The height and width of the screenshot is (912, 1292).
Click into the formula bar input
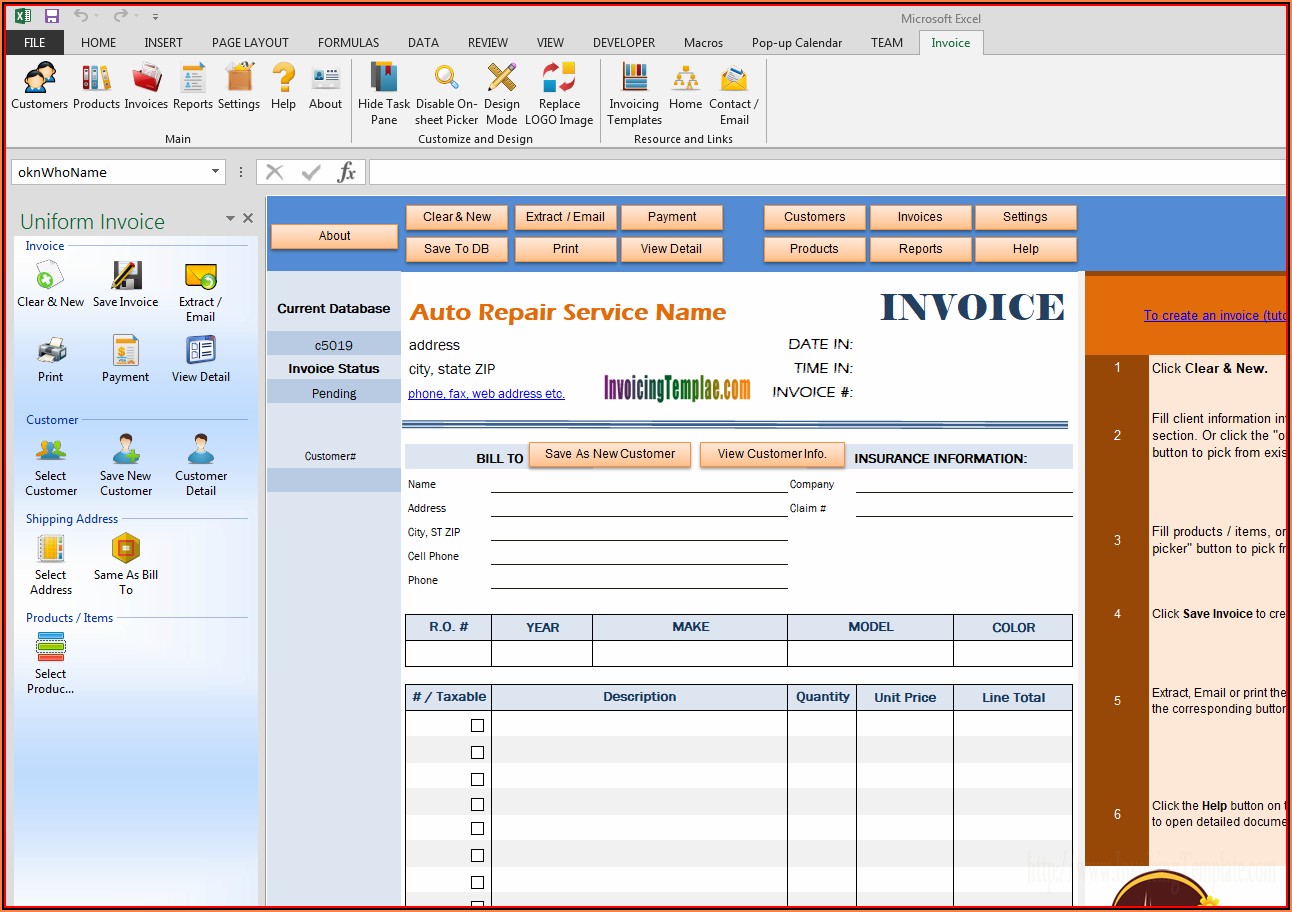pos(825,172)
